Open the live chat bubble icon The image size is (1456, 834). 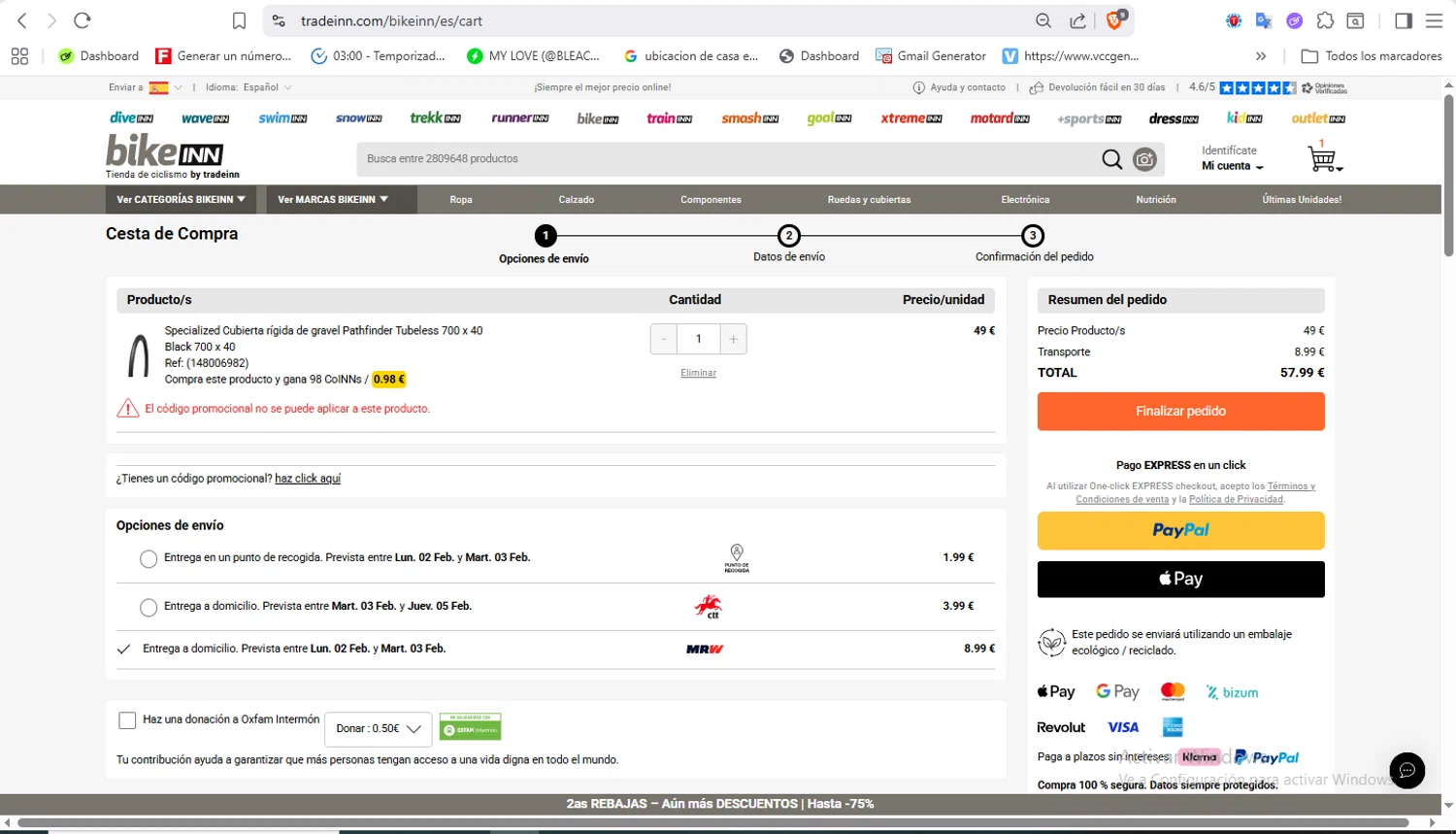pyautogui.click(x=1407, y=770)
